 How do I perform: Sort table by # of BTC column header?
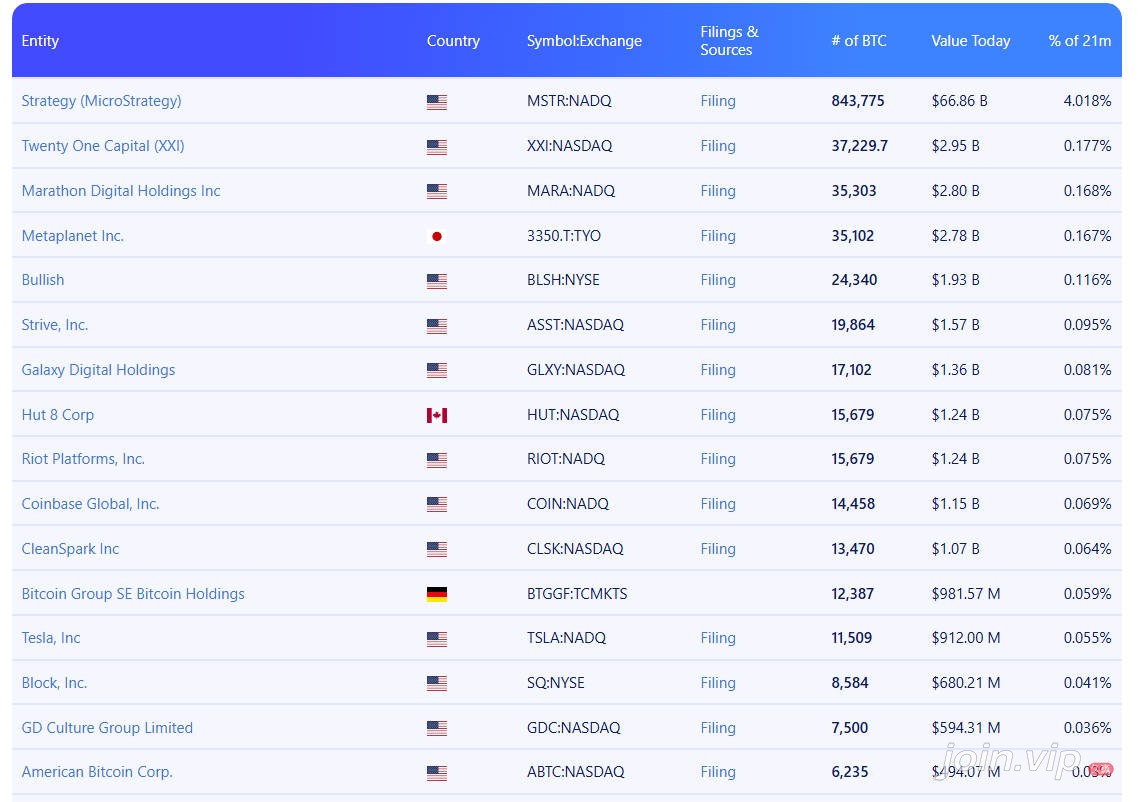pyautogui.click(x=859, y=41)
